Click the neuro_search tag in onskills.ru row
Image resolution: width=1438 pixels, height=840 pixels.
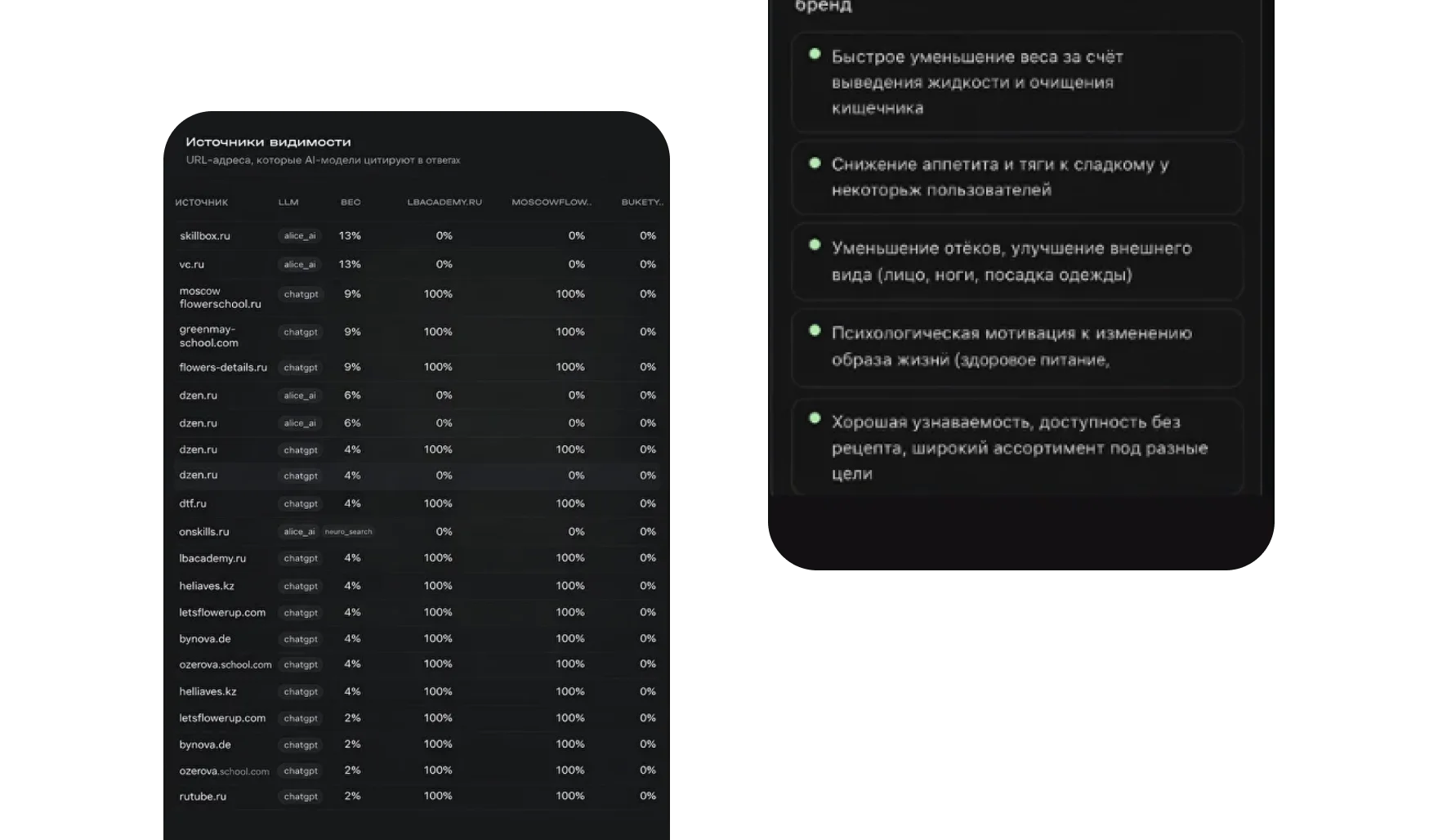click(348, 532)
